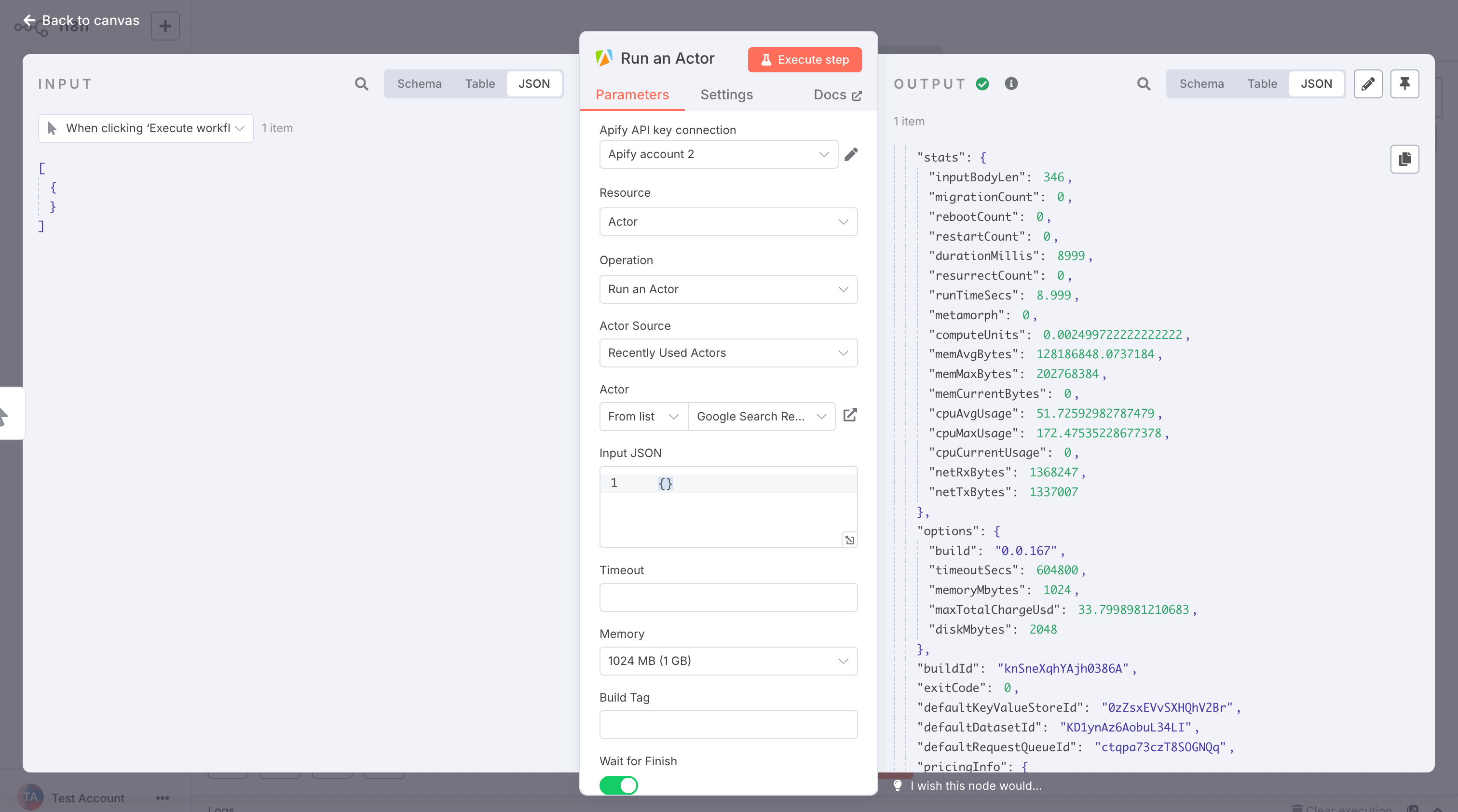Screen dimensions: 1458x812
Task: Expand the Input JSON editor fullscreen
Action: click(849, 539)
